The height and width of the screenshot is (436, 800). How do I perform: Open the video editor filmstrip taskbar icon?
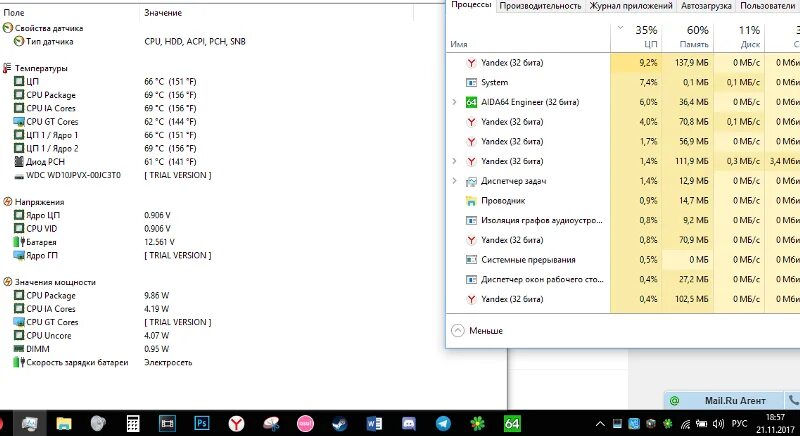coord(167,423)
